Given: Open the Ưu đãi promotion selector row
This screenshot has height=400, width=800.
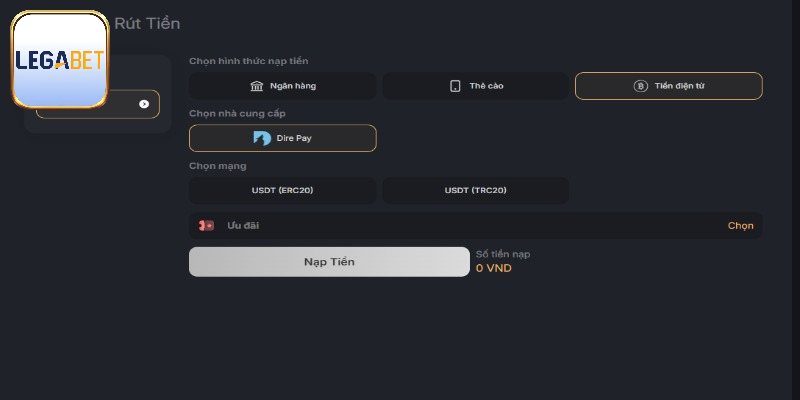Looking at the screenshot, I should 476,226.
